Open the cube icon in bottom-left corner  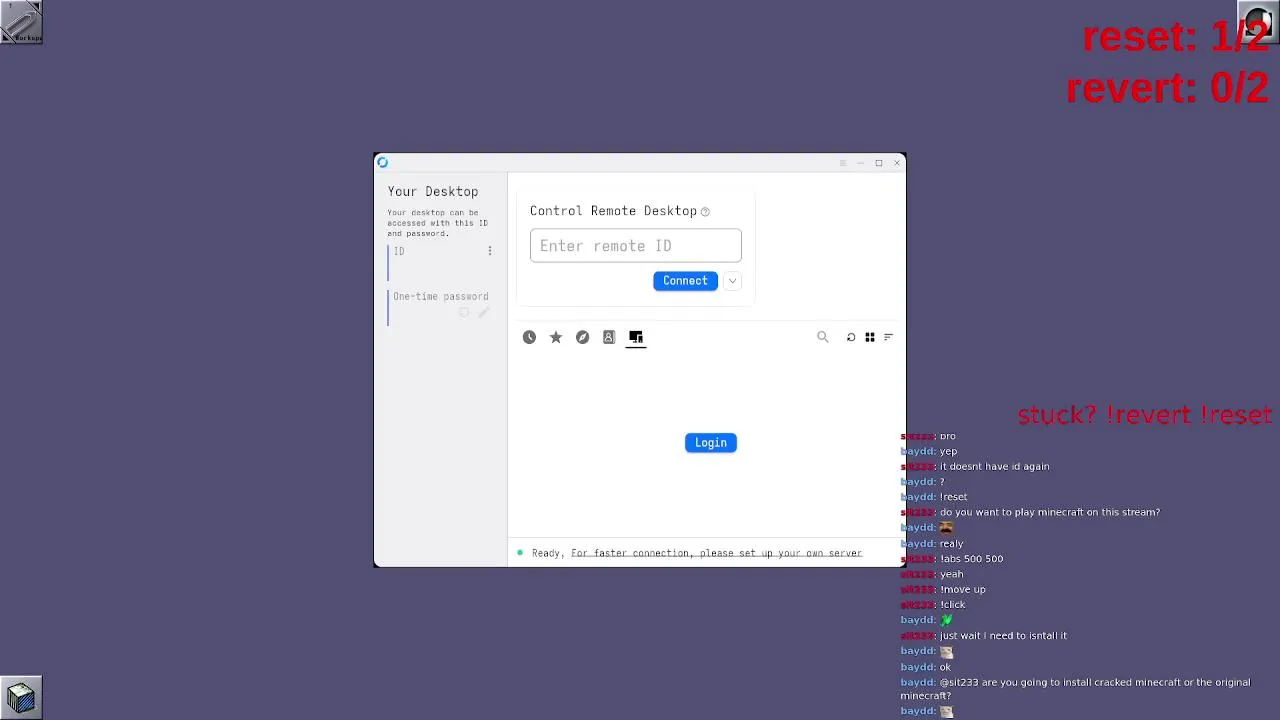[21, 697]
